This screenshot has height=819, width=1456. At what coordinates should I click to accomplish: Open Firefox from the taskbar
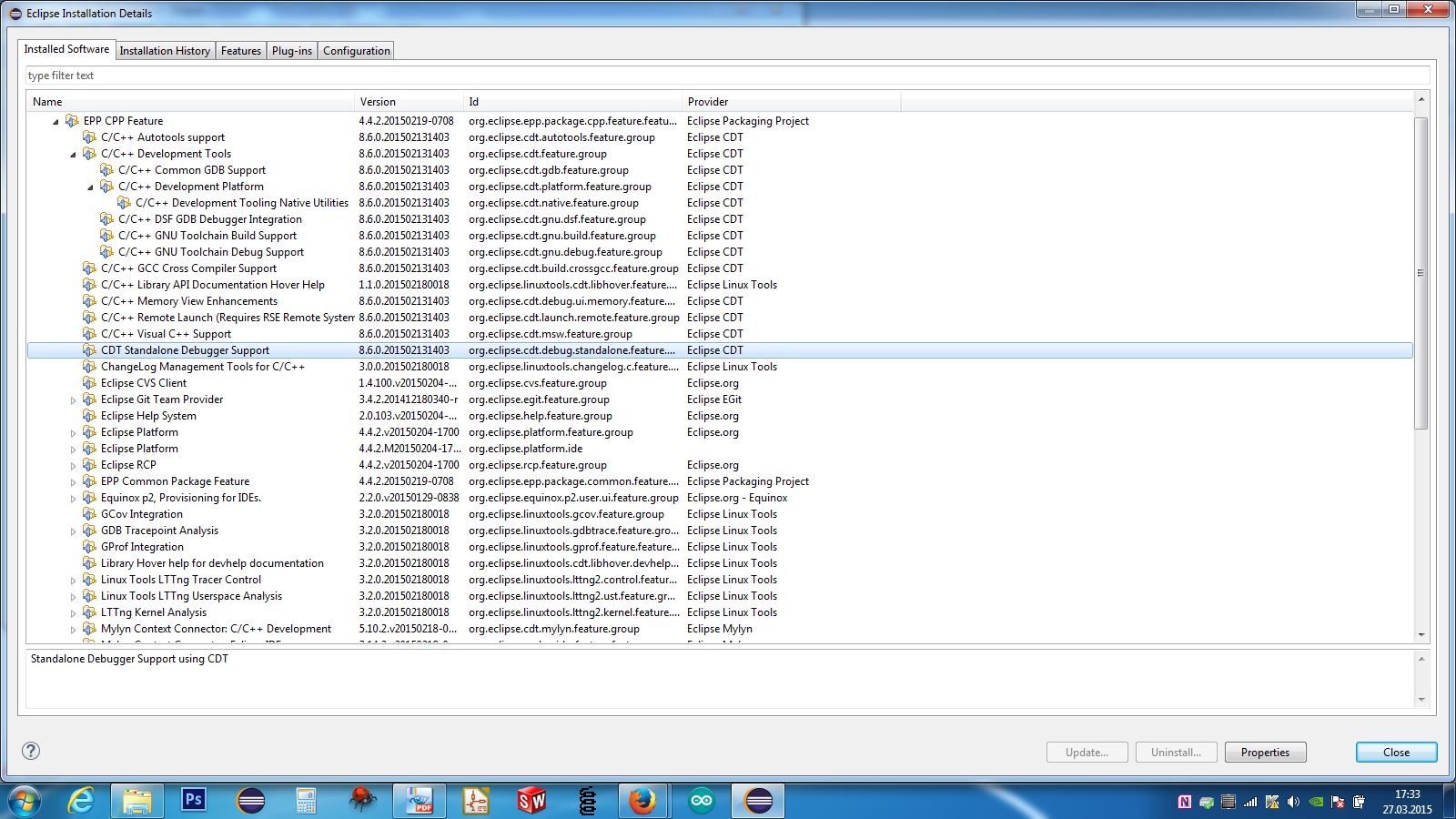(642, 801)
